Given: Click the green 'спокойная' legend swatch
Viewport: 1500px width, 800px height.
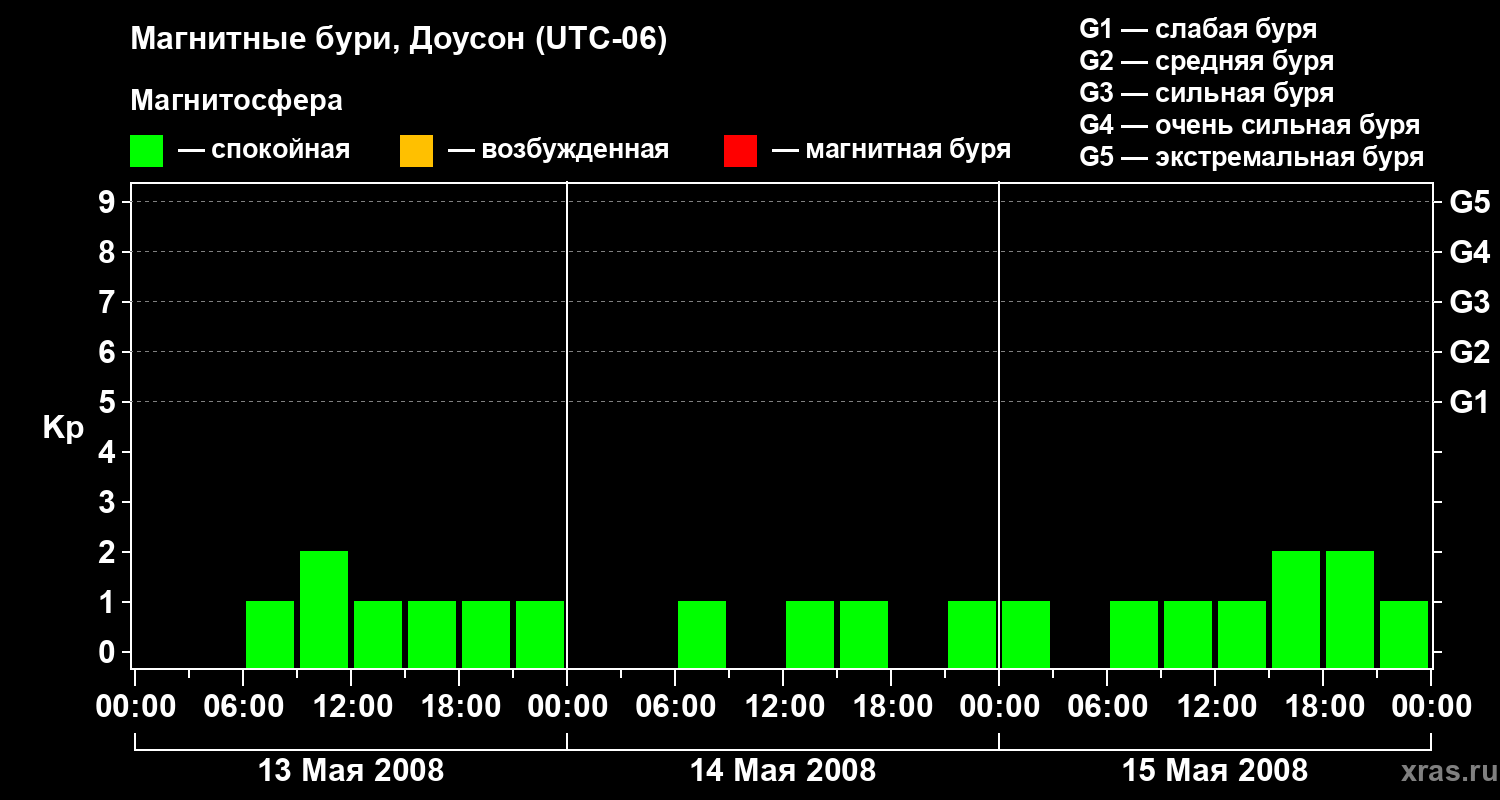Looking at the screenshot, I should [x=146, y=150].
